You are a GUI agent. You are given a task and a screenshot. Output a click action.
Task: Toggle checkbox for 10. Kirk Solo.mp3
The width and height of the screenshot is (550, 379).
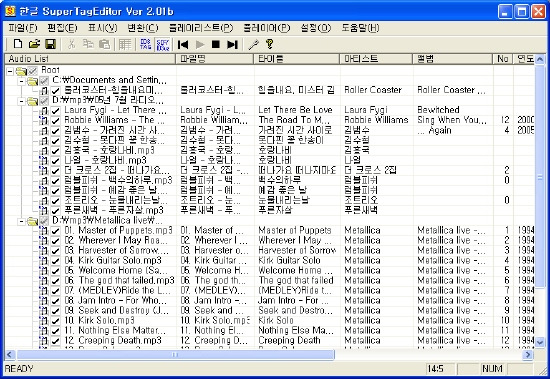[55, 321]
